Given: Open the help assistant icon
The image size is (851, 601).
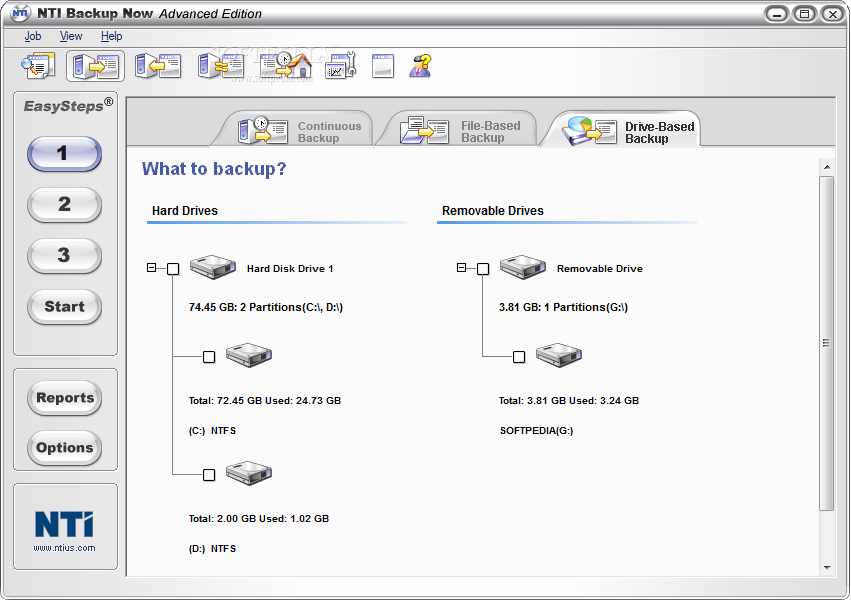Looking at the screenshot, I should pyautogui.click(x=421, y=66).
